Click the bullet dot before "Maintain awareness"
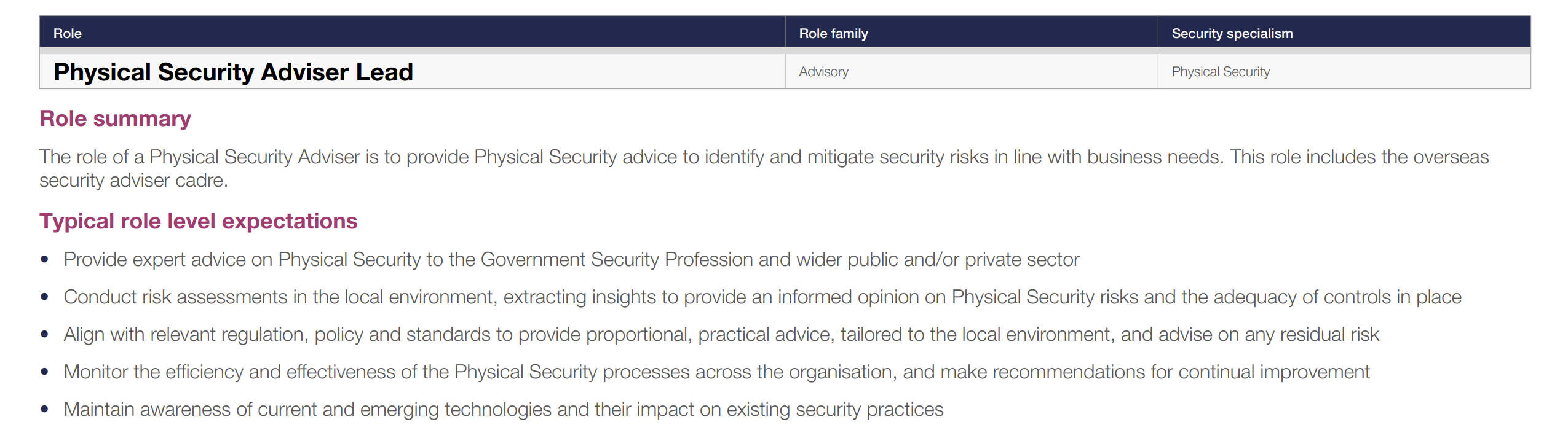The height and width of the screenshot is (441, 1568). click(x=44, y=410)
